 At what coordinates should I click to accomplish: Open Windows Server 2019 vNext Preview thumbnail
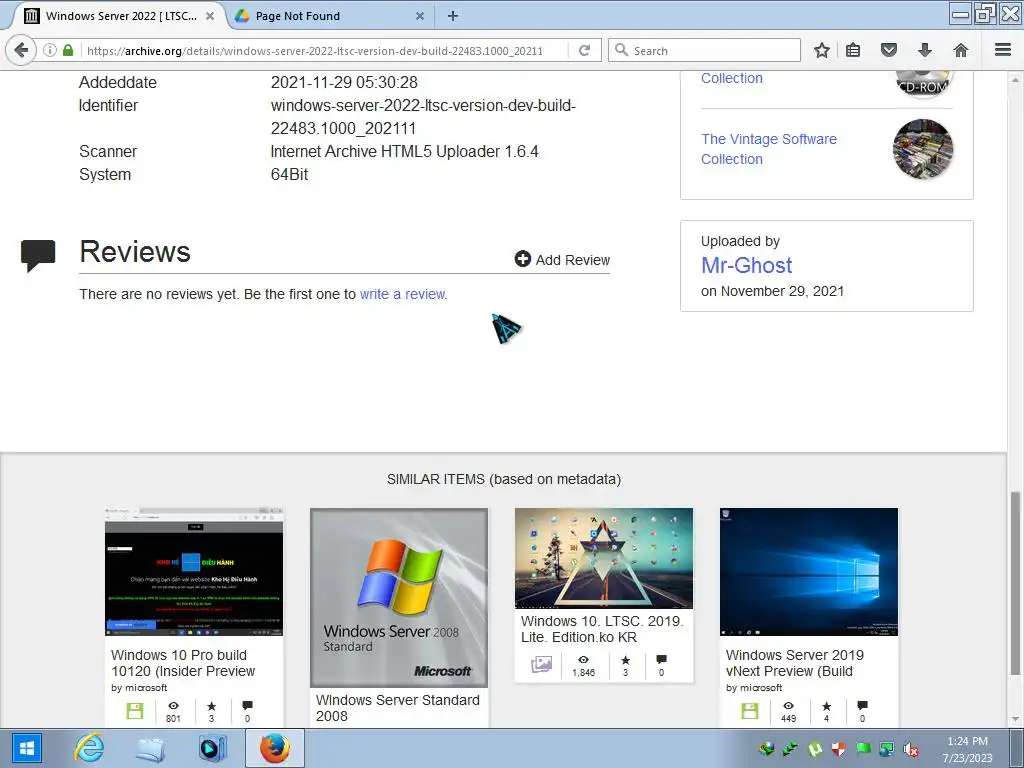pyautogui.click(x=809, y=572)
